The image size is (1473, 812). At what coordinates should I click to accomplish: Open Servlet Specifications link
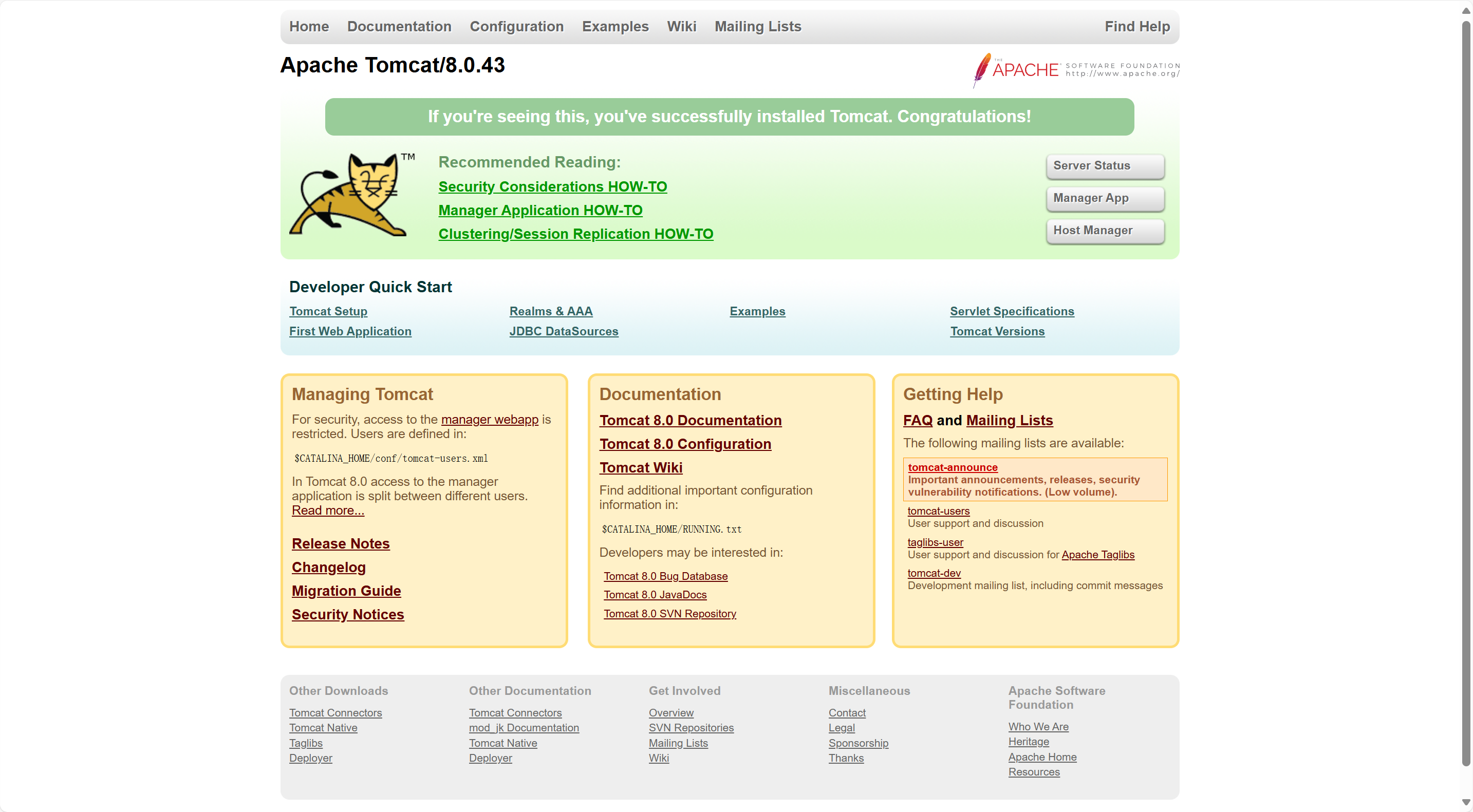coord(1012,311)
